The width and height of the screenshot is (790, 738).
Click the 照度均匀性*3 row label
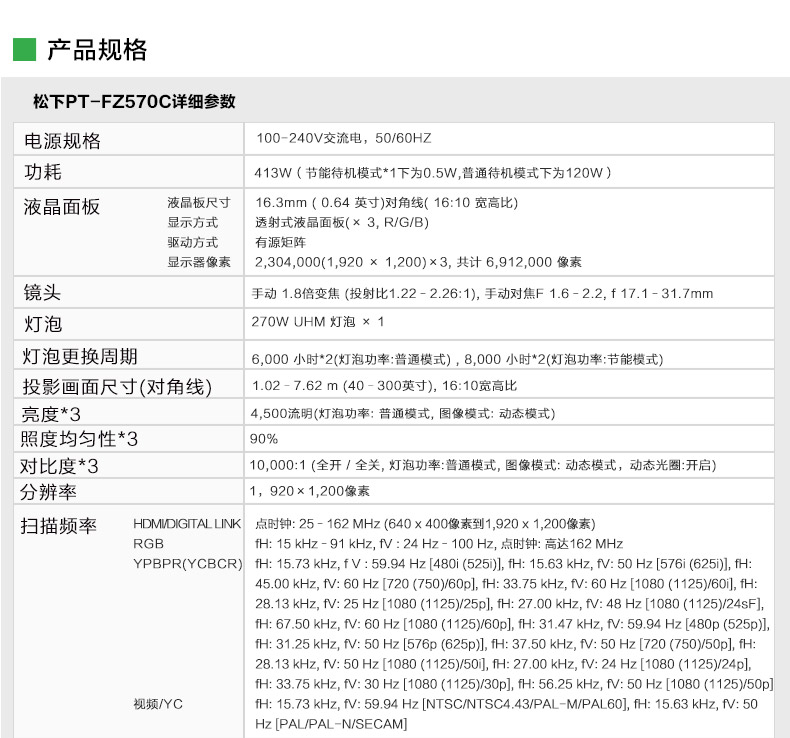pyautogui.click(x=79, y=439)
